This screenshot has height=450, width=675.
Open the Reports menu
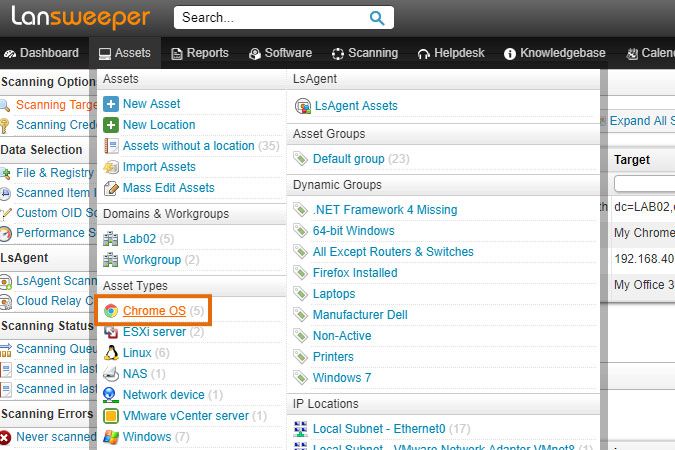pos(200,53)
